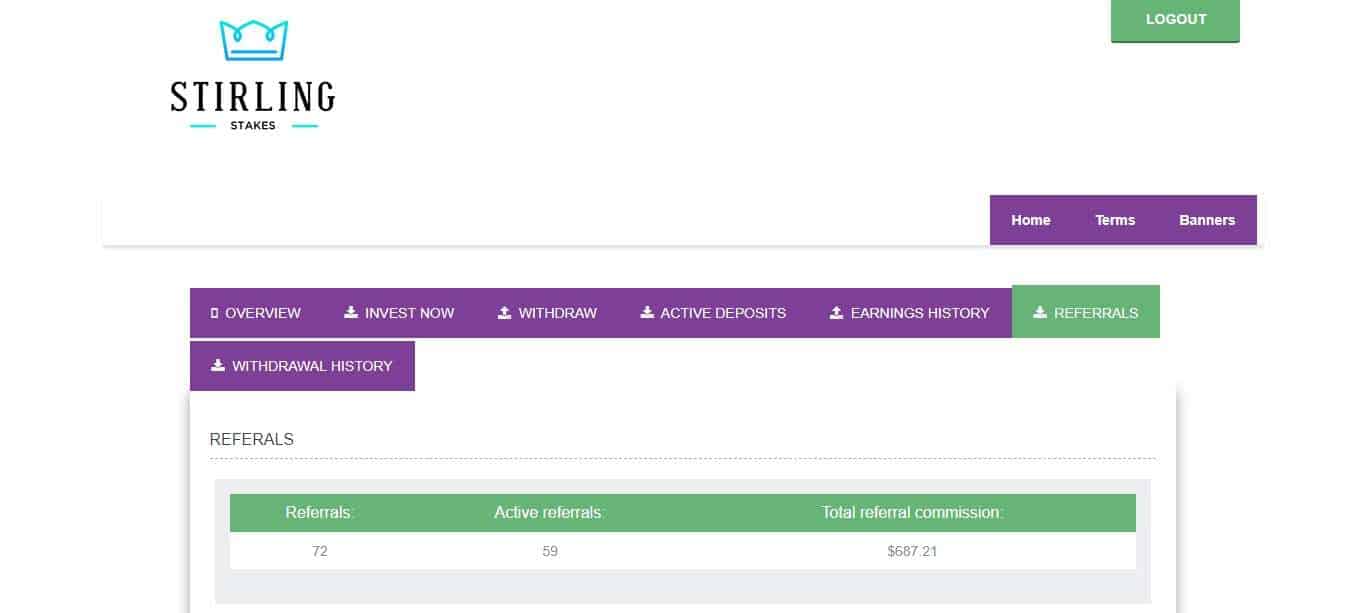Click the active referrals value 59
The image size is (1366, 613).
550,551
